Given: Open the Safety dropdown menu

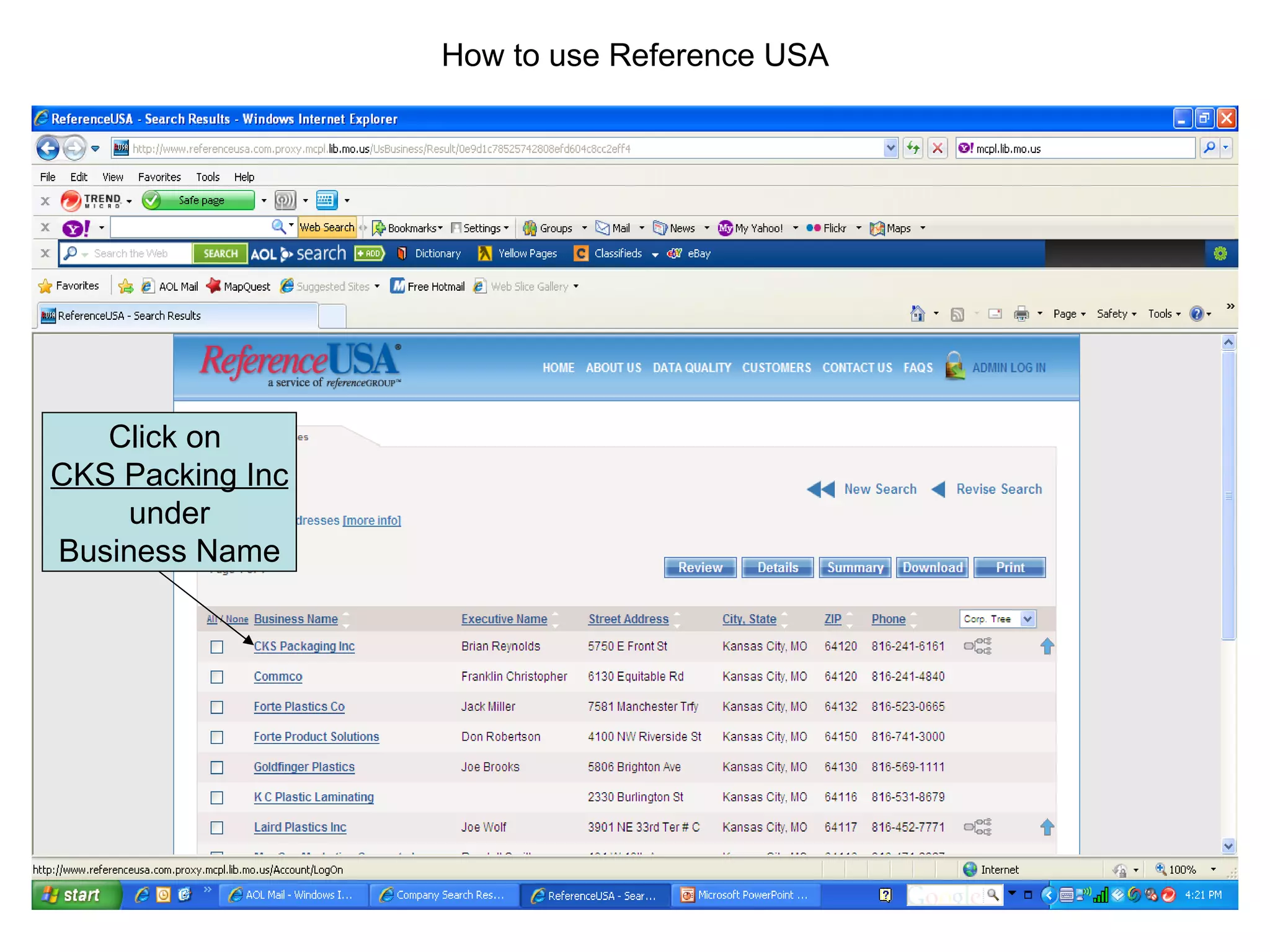Looking at the screenshot, I should tap(1116, 314).
